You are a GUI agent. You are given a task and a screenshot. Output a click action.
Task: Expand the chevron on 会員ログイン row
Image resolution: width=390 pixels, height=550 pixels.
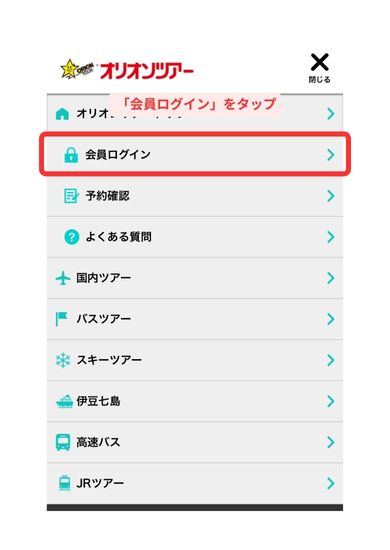[x=330, y=155]
